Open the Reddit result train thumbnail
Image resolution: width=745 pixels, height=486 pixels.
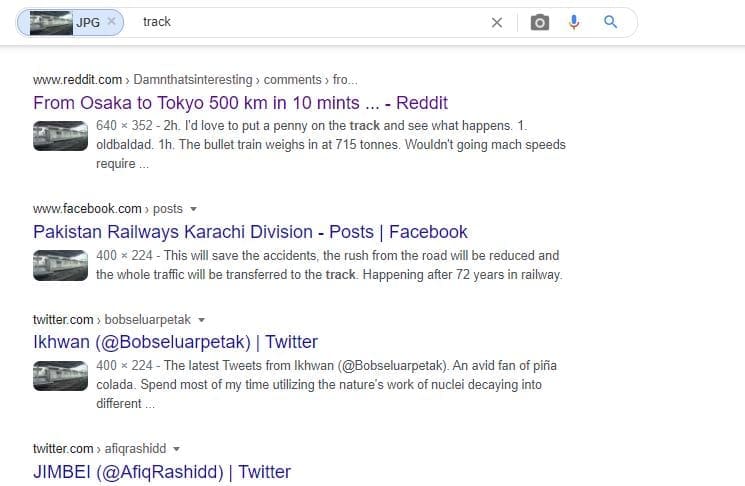pyautogui.click(x=60, y=135)
